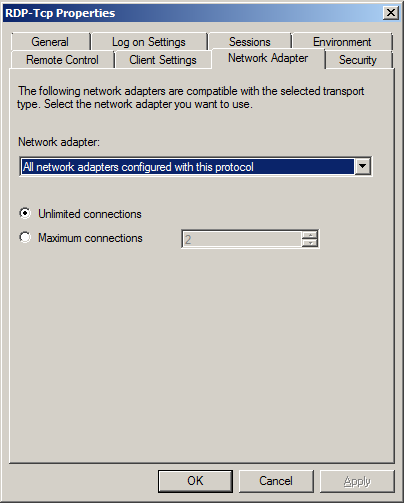Viewport: 404px width, 503px height.
Task: Switch to the Client Settings tab
Action: 163,60
